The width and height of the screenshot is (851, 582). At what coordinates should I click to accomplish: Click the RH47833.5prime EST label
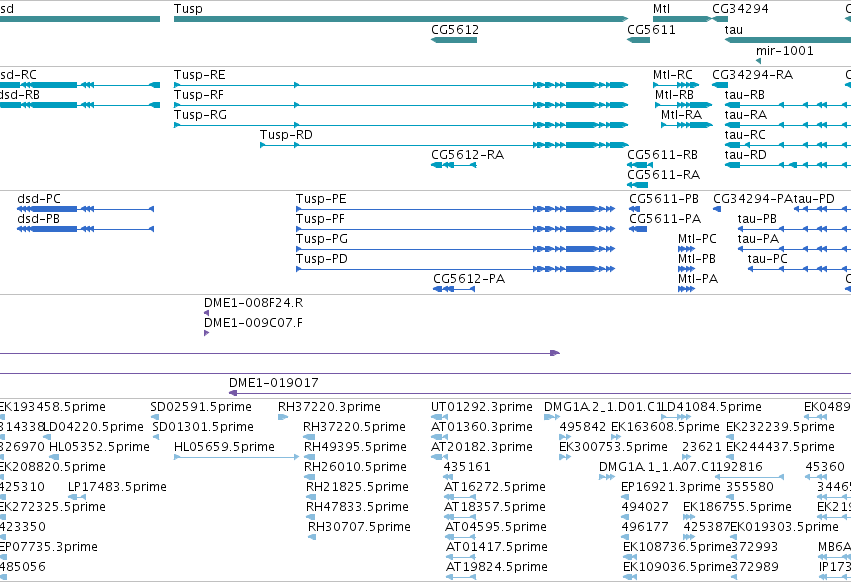point(357,507)
